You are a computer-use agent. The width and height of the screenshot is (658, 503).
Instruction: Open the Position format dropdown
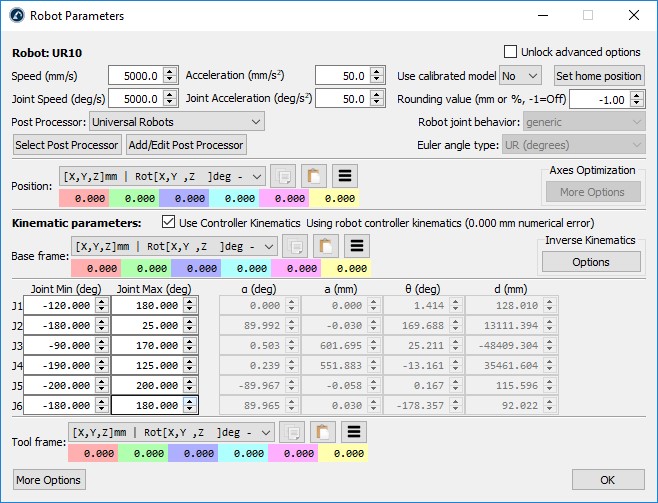[x=162, y=176]
